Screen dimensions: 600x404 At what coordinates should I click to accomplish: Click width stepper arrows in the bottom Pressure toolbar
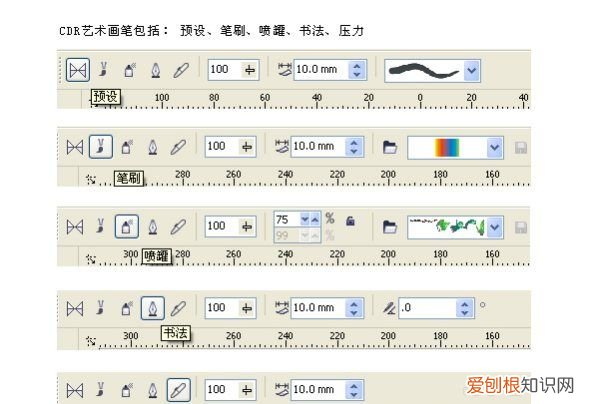pyautogui.click(x=354, y=390)
